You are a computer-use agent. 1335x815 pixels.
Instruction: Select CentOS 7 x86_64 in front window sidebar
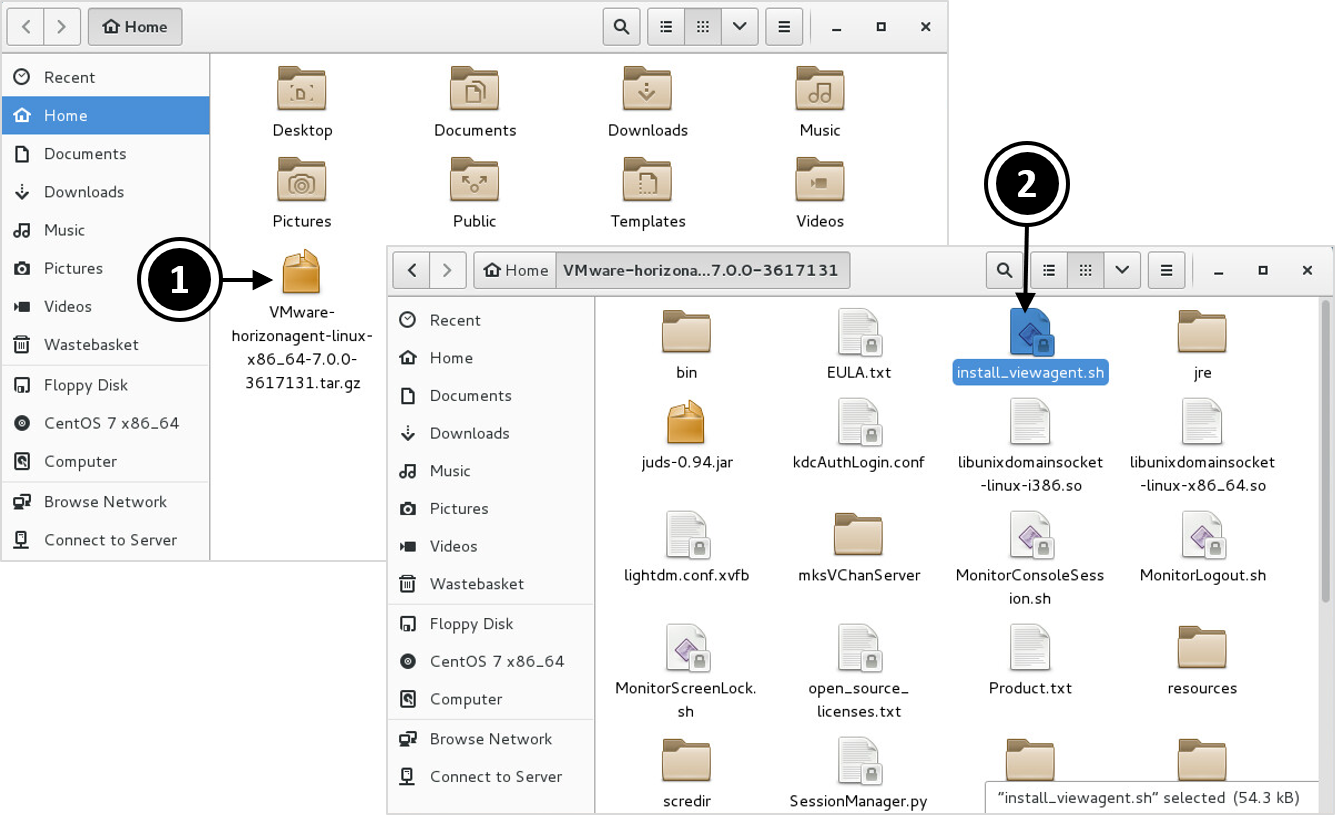491,661
